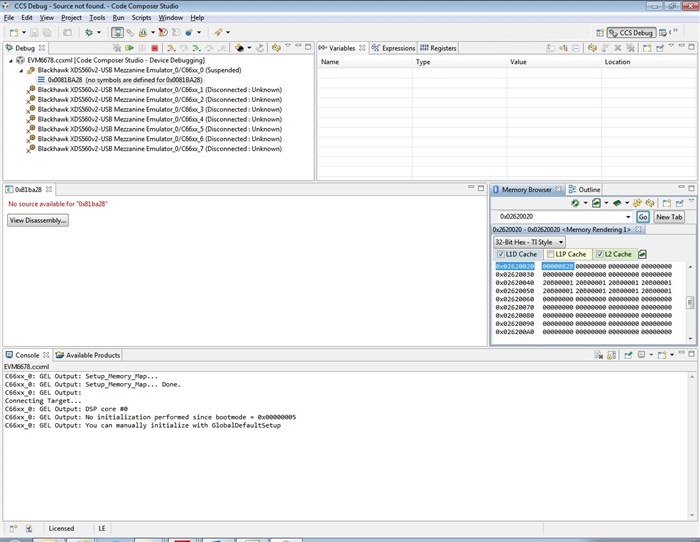The image size is (700, 542).
Task: Click the Pin icon in Memory Browser toolbar
Action: click(680, 203)
